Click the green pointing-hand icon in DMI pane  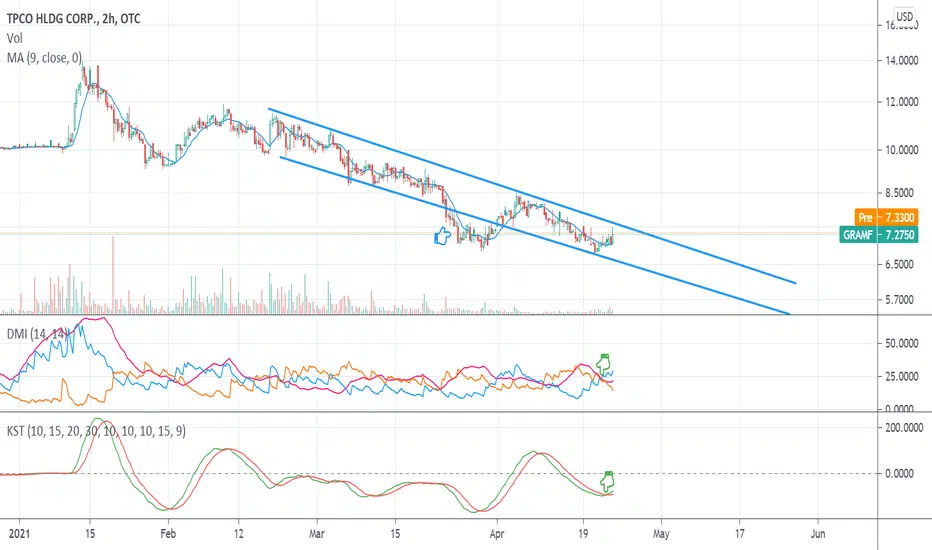click(x=604, y=364)
